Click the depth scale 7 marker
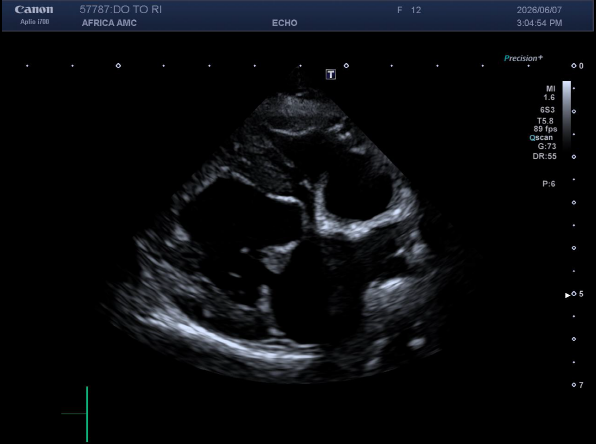The height and width of the screenshot is (444, 596). click(x=577, y=385)
